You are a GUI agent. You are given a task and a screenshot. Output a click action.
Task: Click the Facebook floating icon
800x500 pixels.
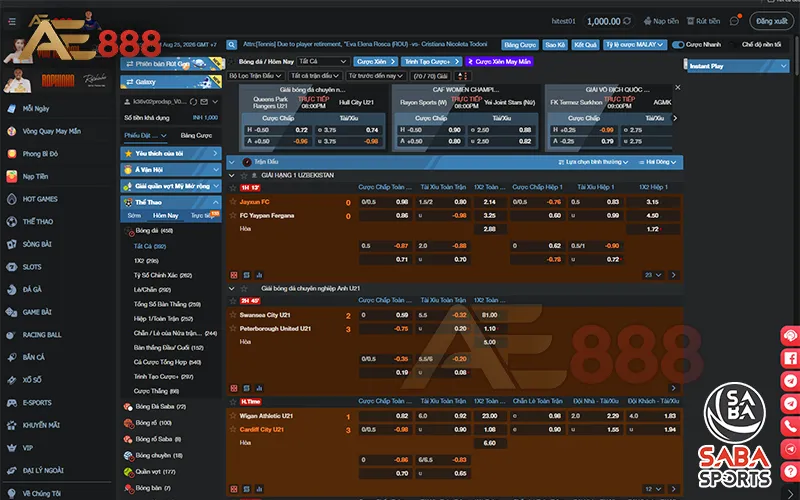pos(790,358)
